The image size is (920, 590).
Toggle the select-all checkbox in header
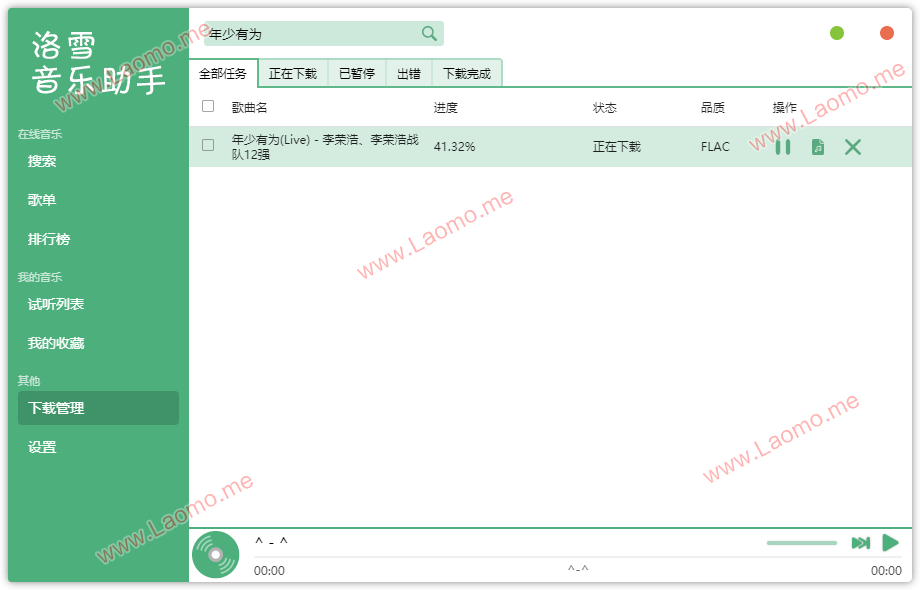pos(208,106)
